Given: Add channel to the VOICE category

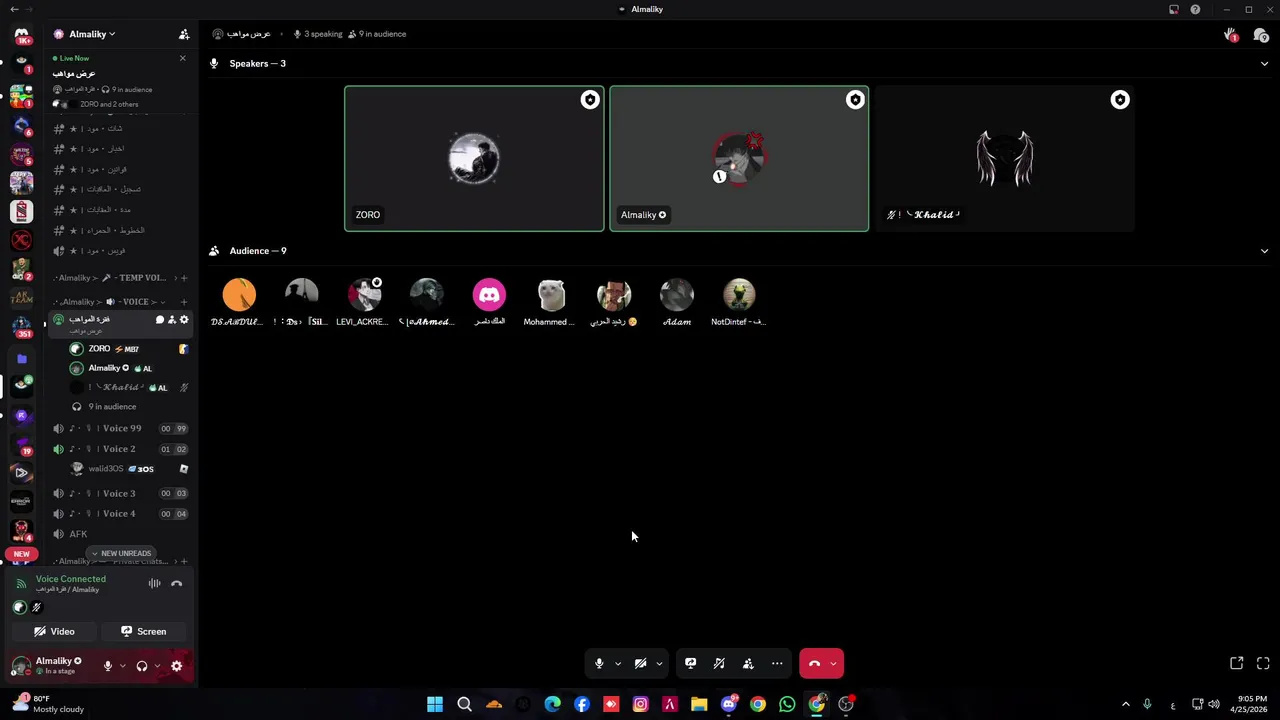Looking at the screenshot, I should [x=184, y=301].
